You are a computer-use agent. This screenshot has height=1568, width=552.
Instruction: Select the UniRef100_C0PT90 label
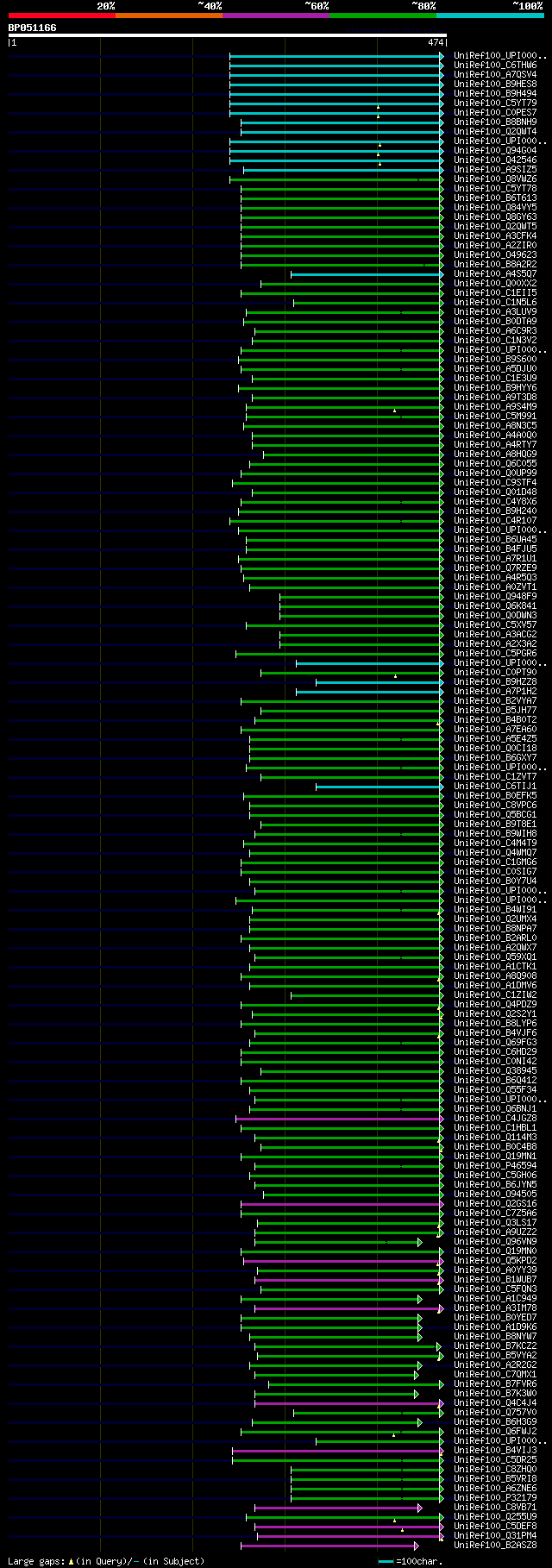coord(495,672)
